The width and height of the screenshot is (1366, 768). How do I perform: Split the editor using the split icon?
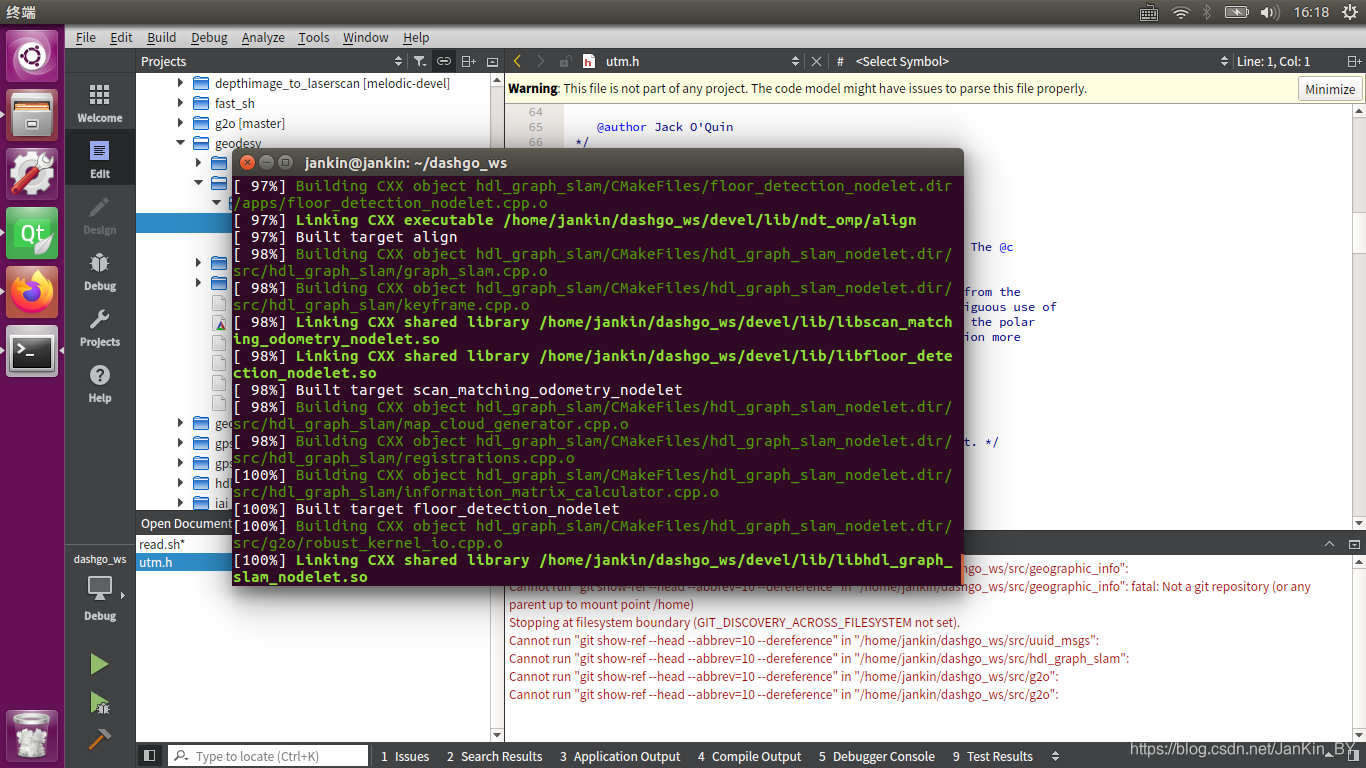468,61
